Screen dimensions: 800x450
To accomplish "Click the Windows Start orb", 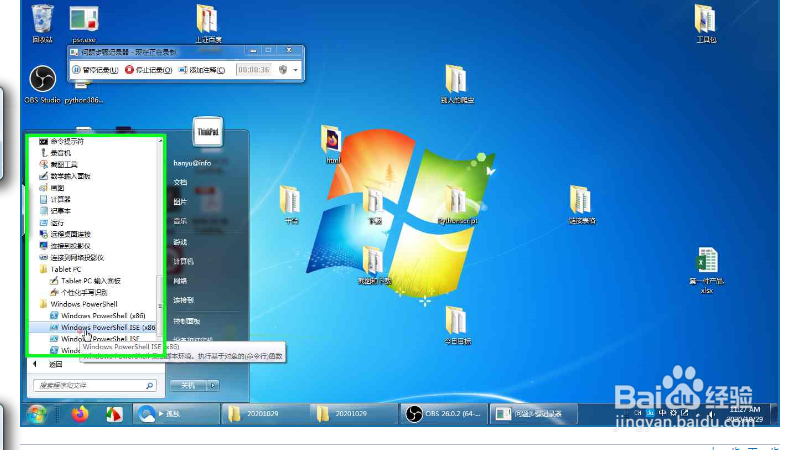I will 36,414.
